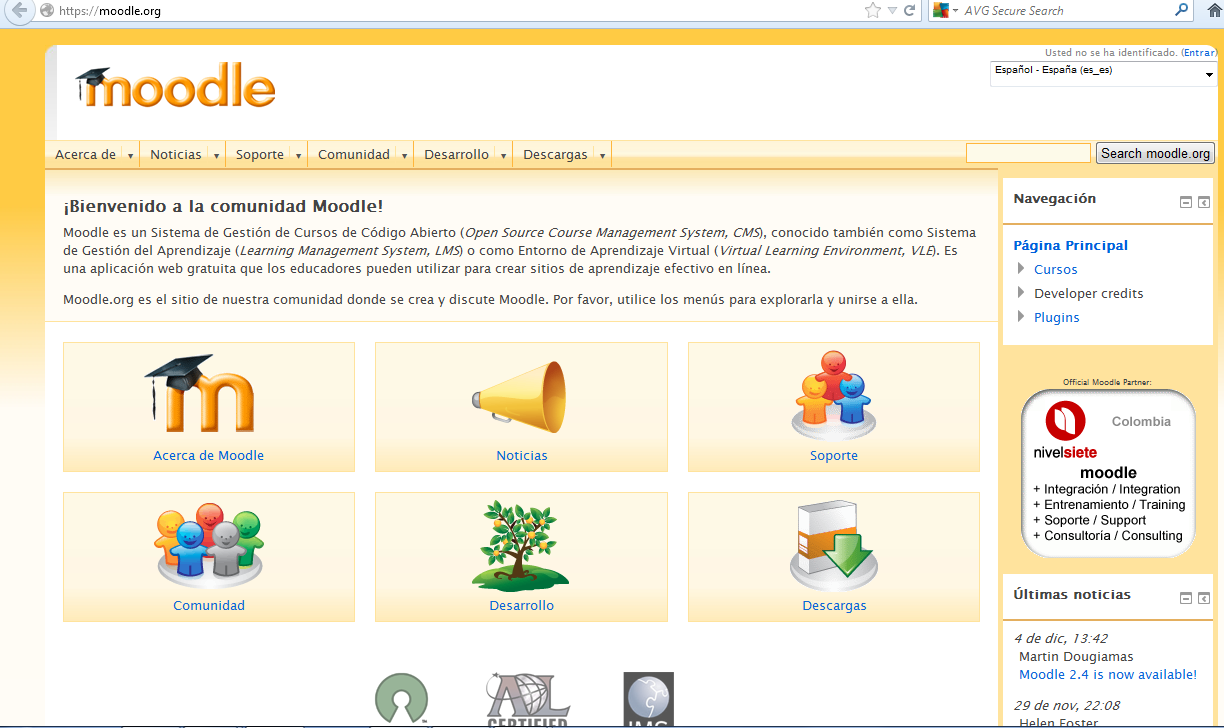Open the Noticias menu dropdown arrow
The height and width of the screenshot is (728, 1224).
216,156
